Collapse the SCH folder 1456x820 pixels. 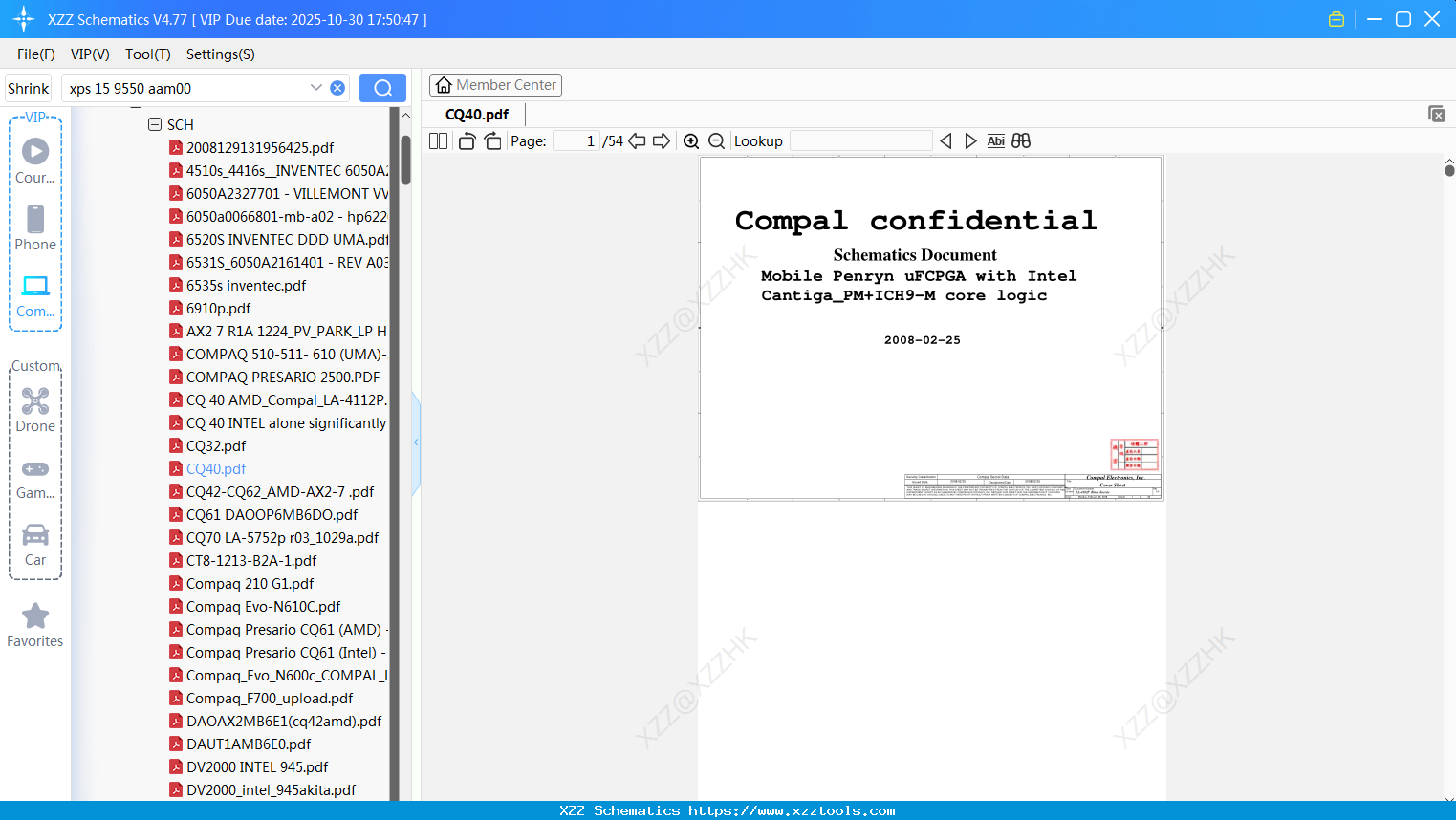[x=155, y=124]
